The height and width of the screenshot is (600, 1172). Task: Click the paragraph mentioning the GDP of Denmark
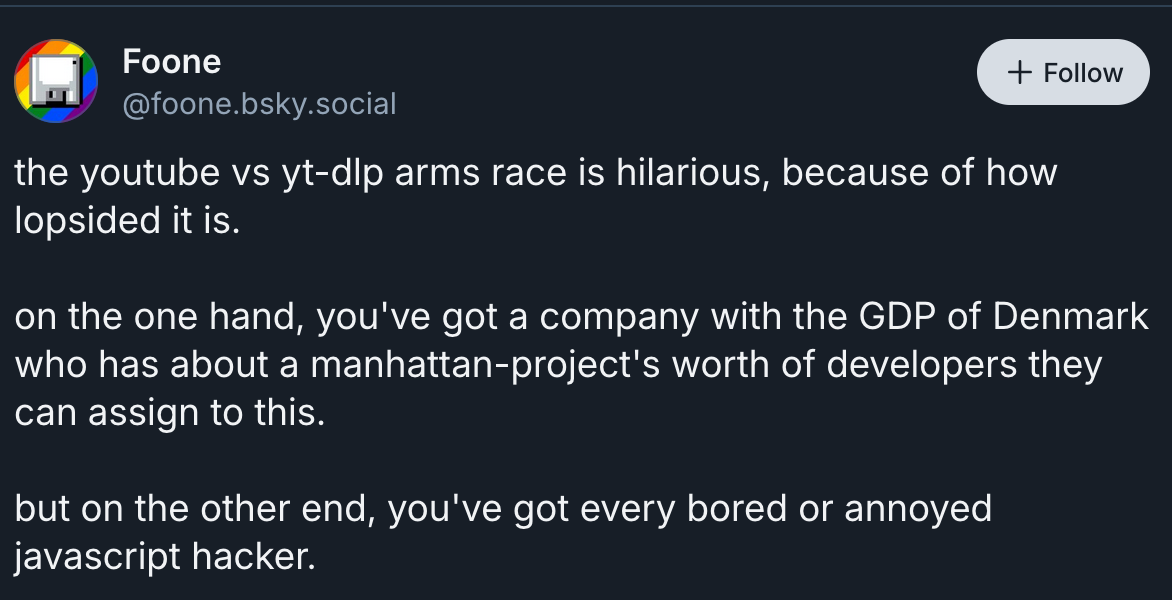click(x=580, y=365)
